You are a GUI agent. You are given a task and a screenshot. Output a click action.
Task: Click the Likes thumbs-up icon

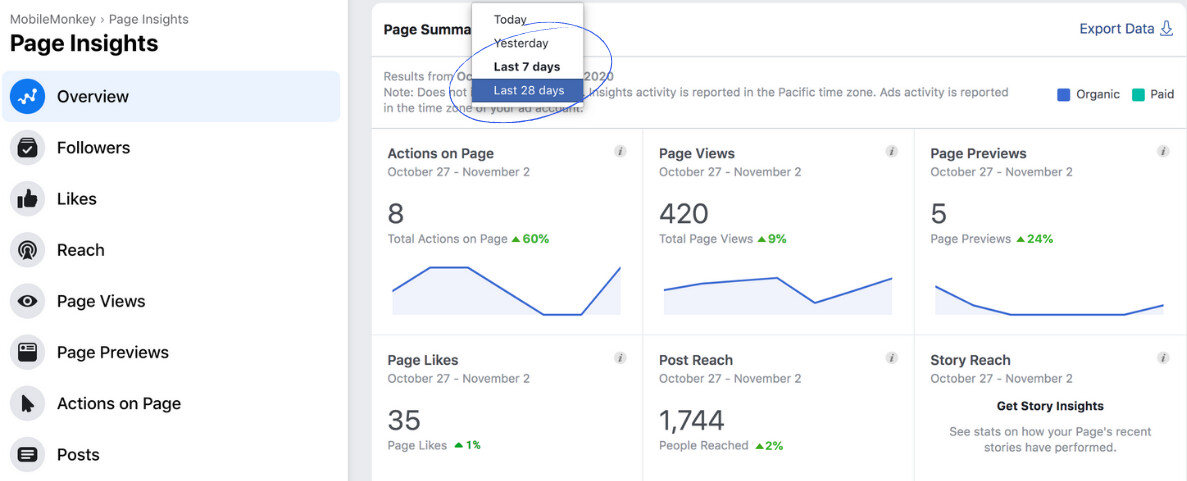pyautogui.click(x=27, y=199)
